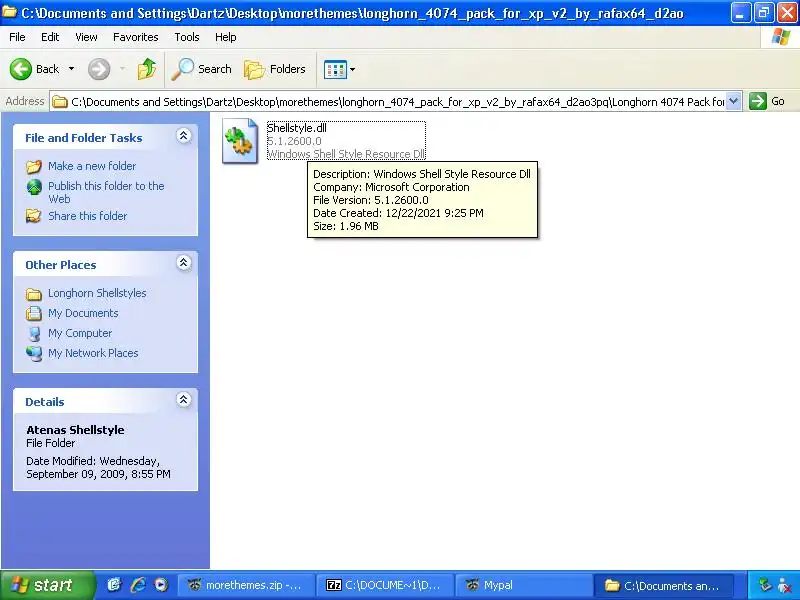The width and height of the screenshot is (800, 600).
Task: Open My Computer link
Action: click(x=80, y=333)
